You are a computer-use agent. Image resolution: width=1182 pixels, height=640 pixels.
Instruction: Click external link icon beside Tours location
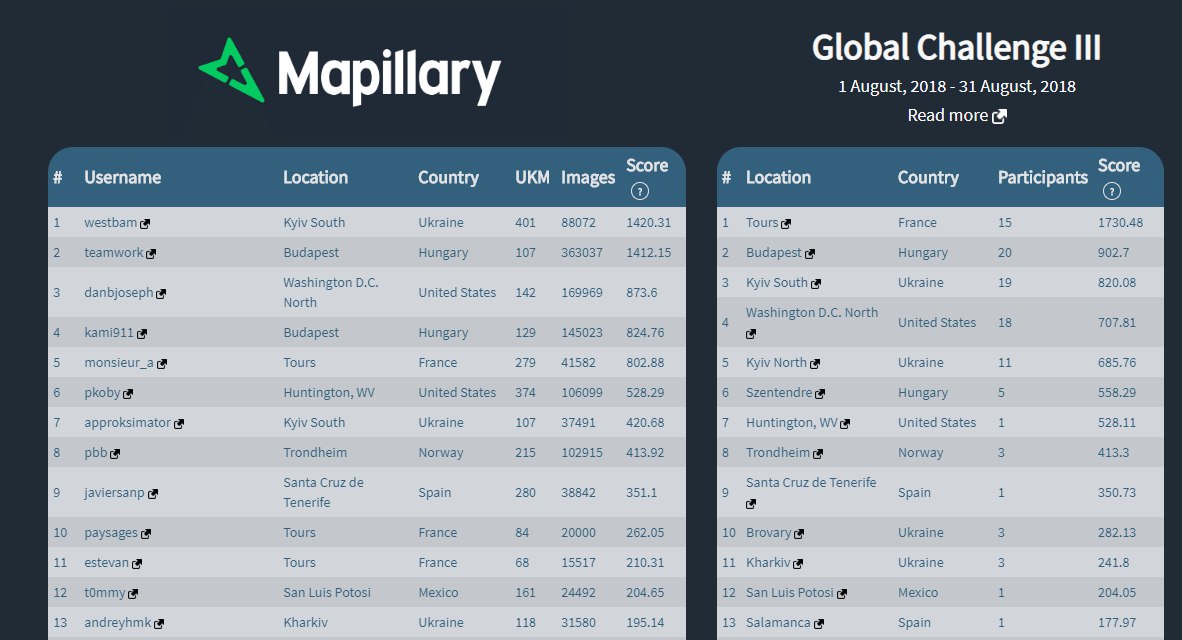pyautogui.click(x=785, y=224)
